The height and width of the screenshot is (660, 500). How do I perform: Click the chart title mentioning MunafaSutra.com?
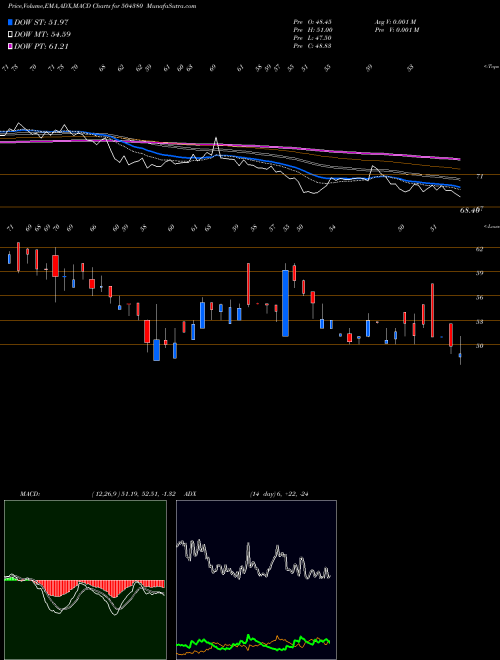[102, 7]
